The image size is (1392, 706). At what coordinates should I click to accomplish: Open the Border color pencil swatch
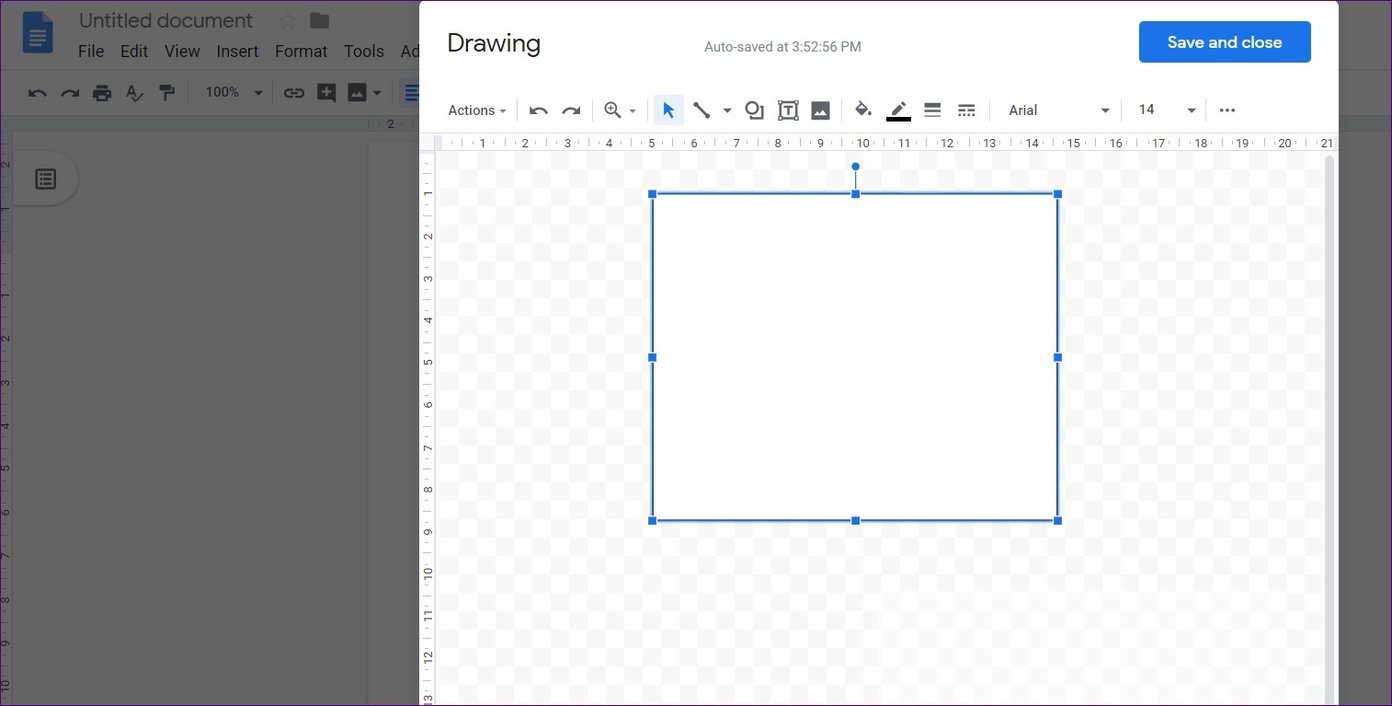(x=898, y=110)
